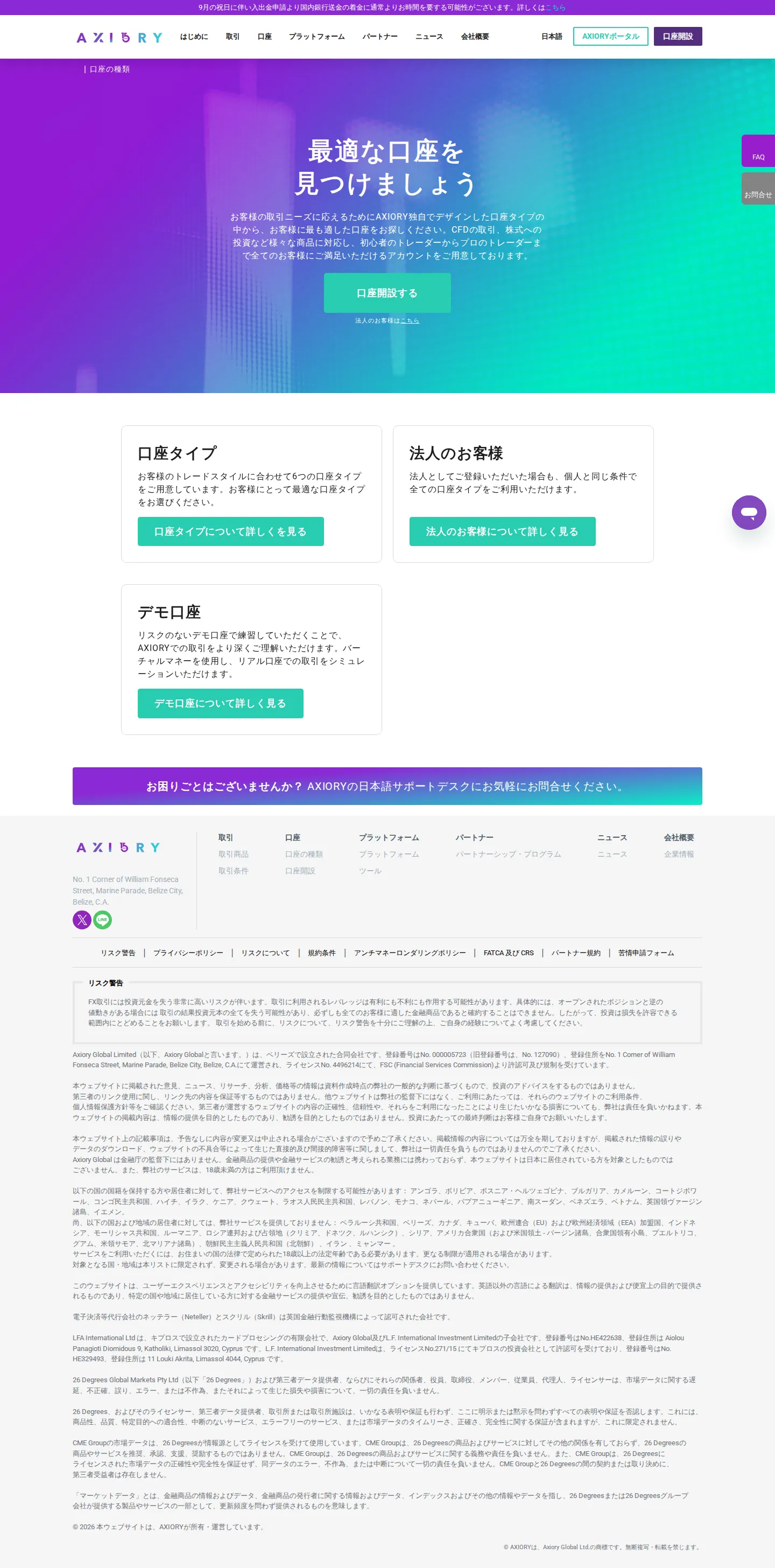Expand the 日本語 language selector

coord(552,37)
